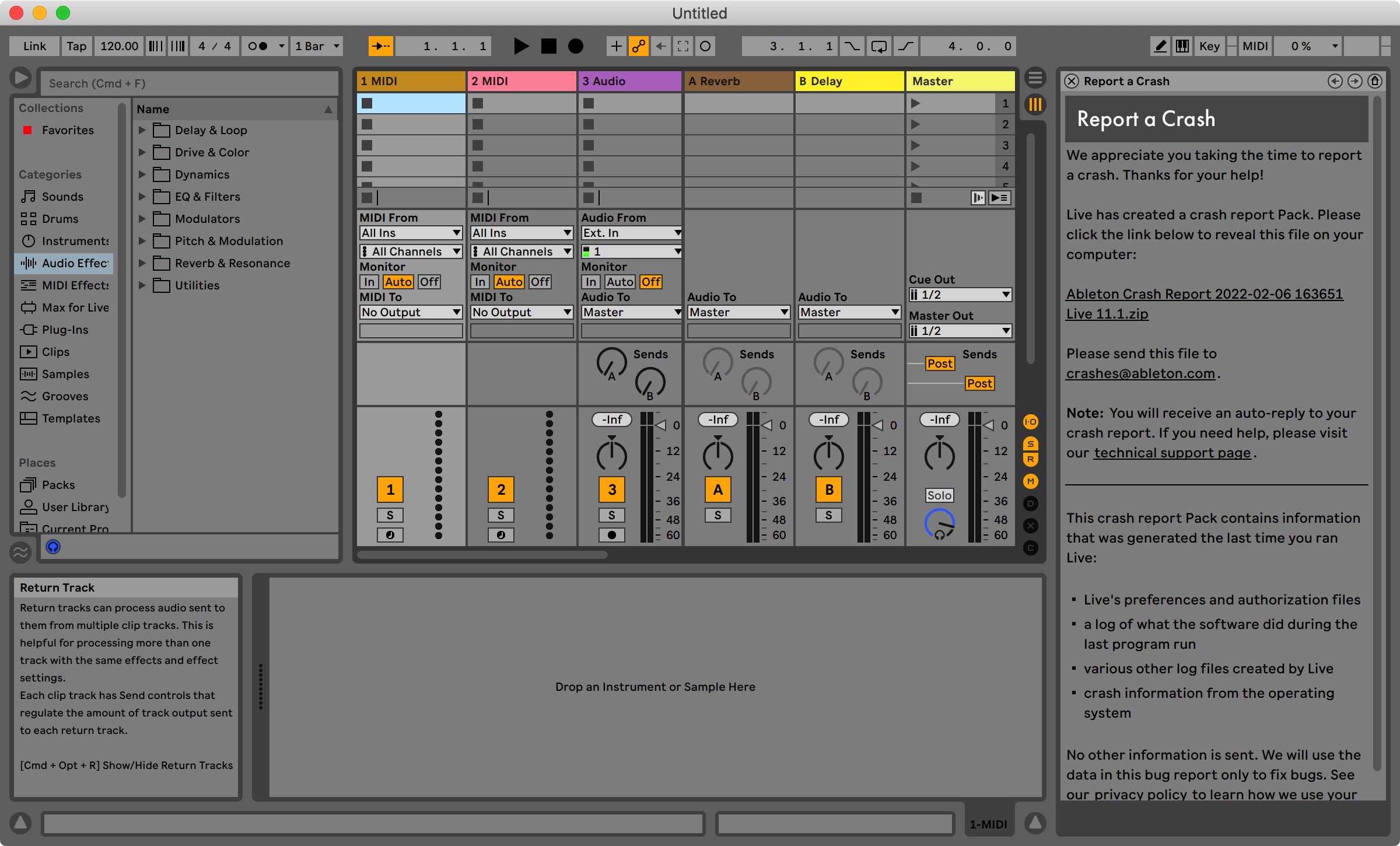Click the MIDI Arrangement Overdub plus icon
The image size is (1400, 846).
[x=616, y=46]
